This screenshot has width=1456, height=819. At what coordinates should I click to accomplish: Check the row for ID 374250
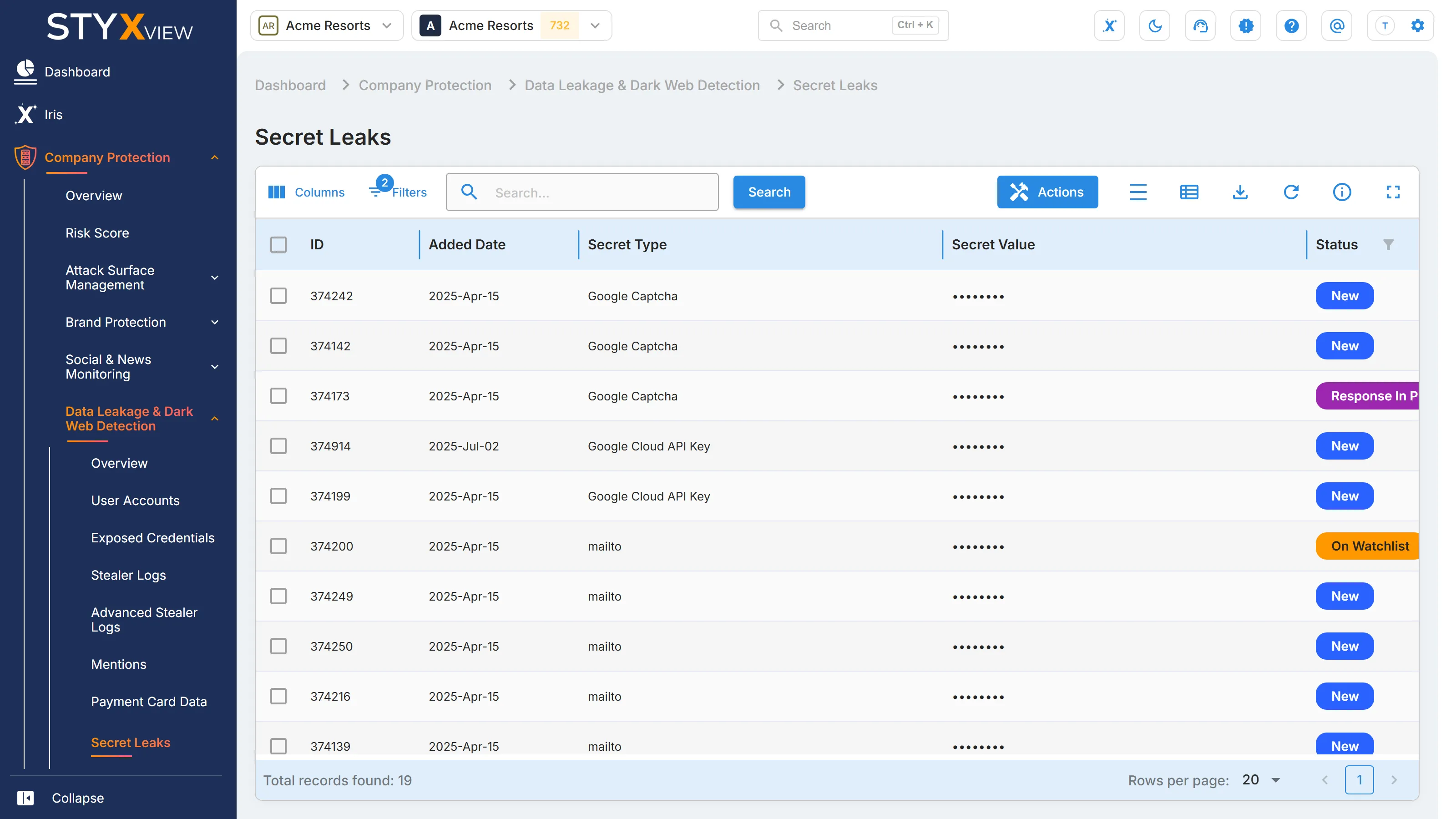(x=278, y=646)
